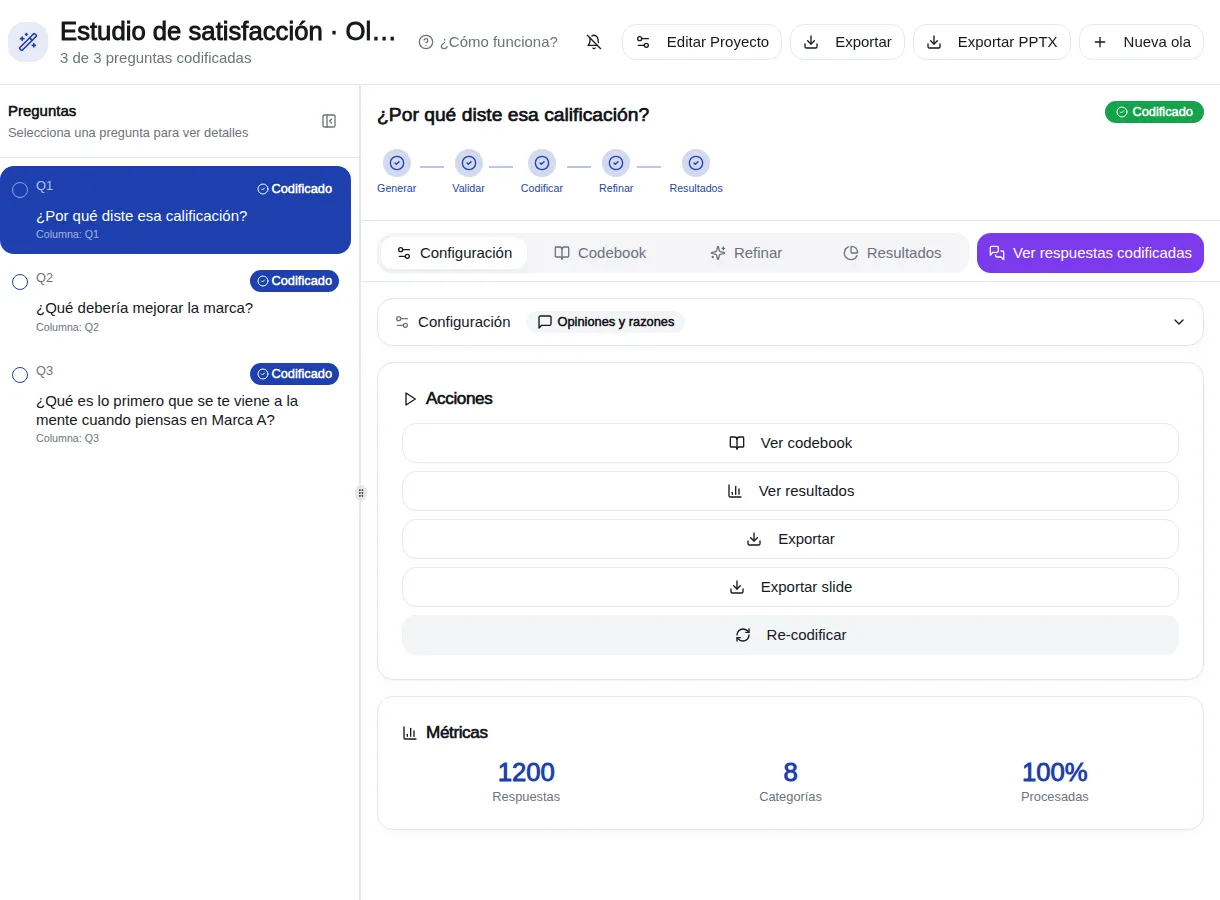The image size is (1220, 900).
Task: Select radio button for question Q3
Action: point(20,375)
